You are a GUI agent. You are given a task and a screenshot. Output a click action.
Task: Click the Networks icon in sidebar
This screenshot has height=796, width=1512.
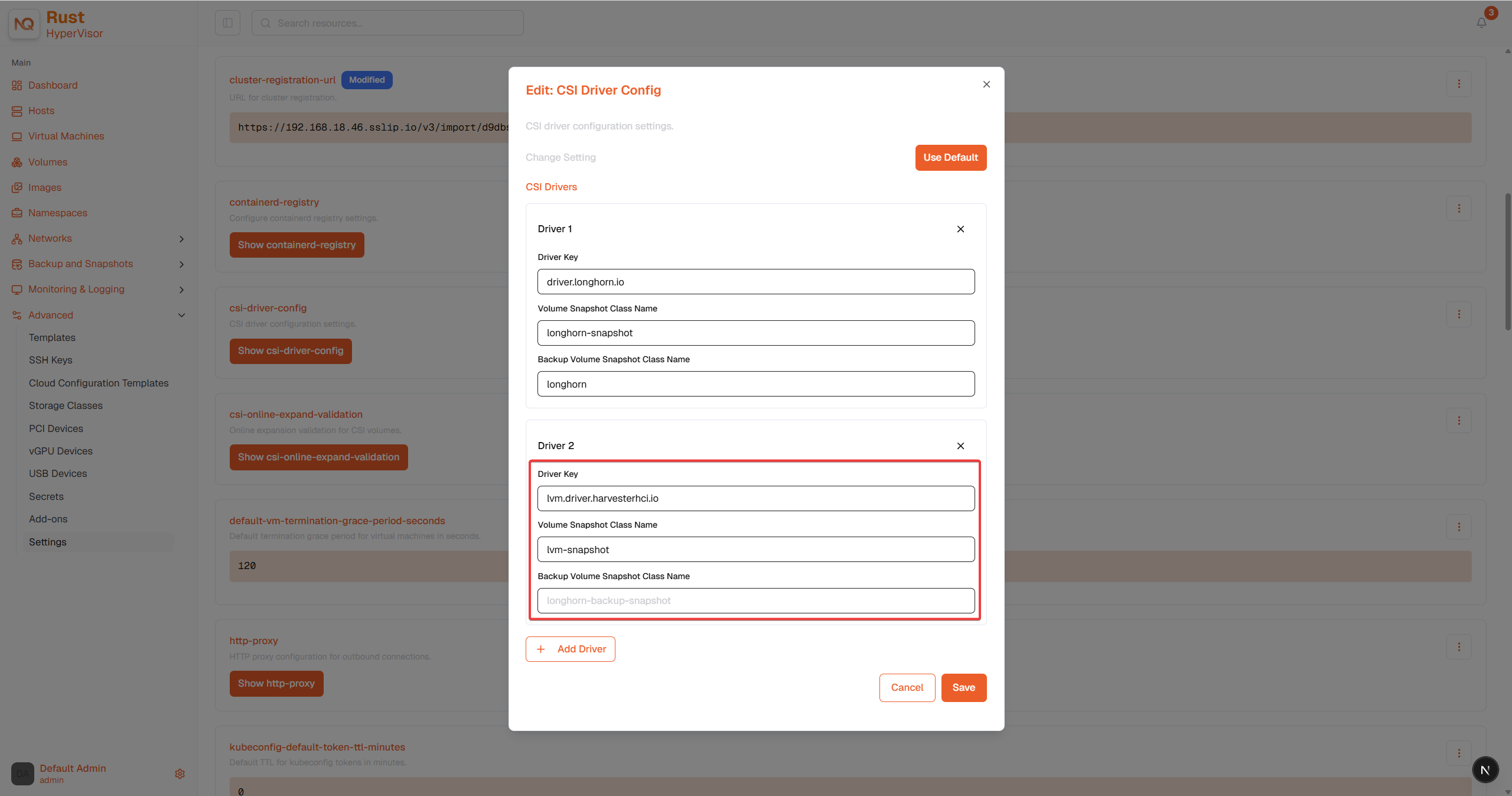(17, 239)
